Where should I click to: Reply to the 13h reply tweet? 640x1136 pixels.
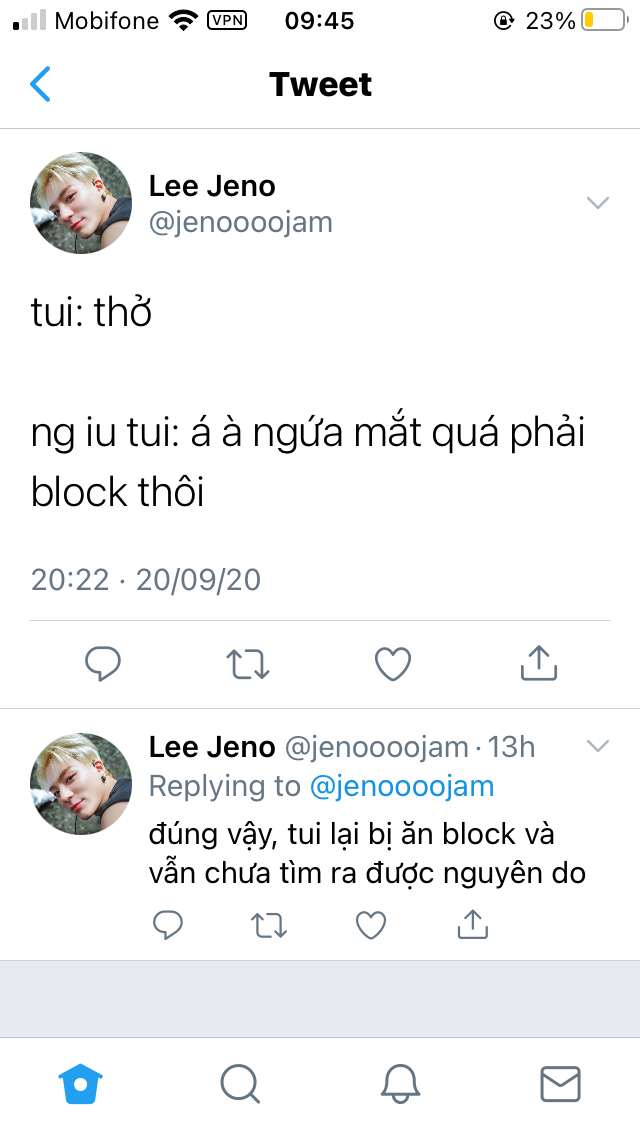(x=167, y=925)
